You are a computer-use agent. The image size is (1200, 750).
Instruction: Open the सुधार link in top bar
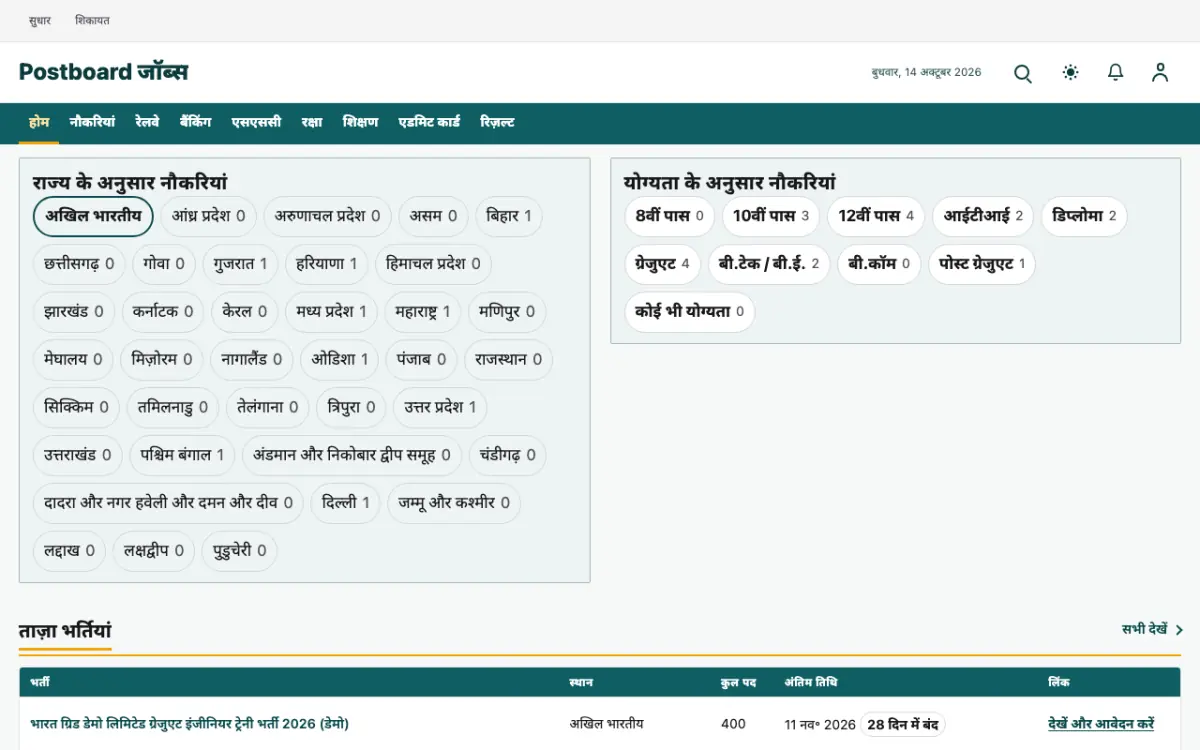point(40,20)
